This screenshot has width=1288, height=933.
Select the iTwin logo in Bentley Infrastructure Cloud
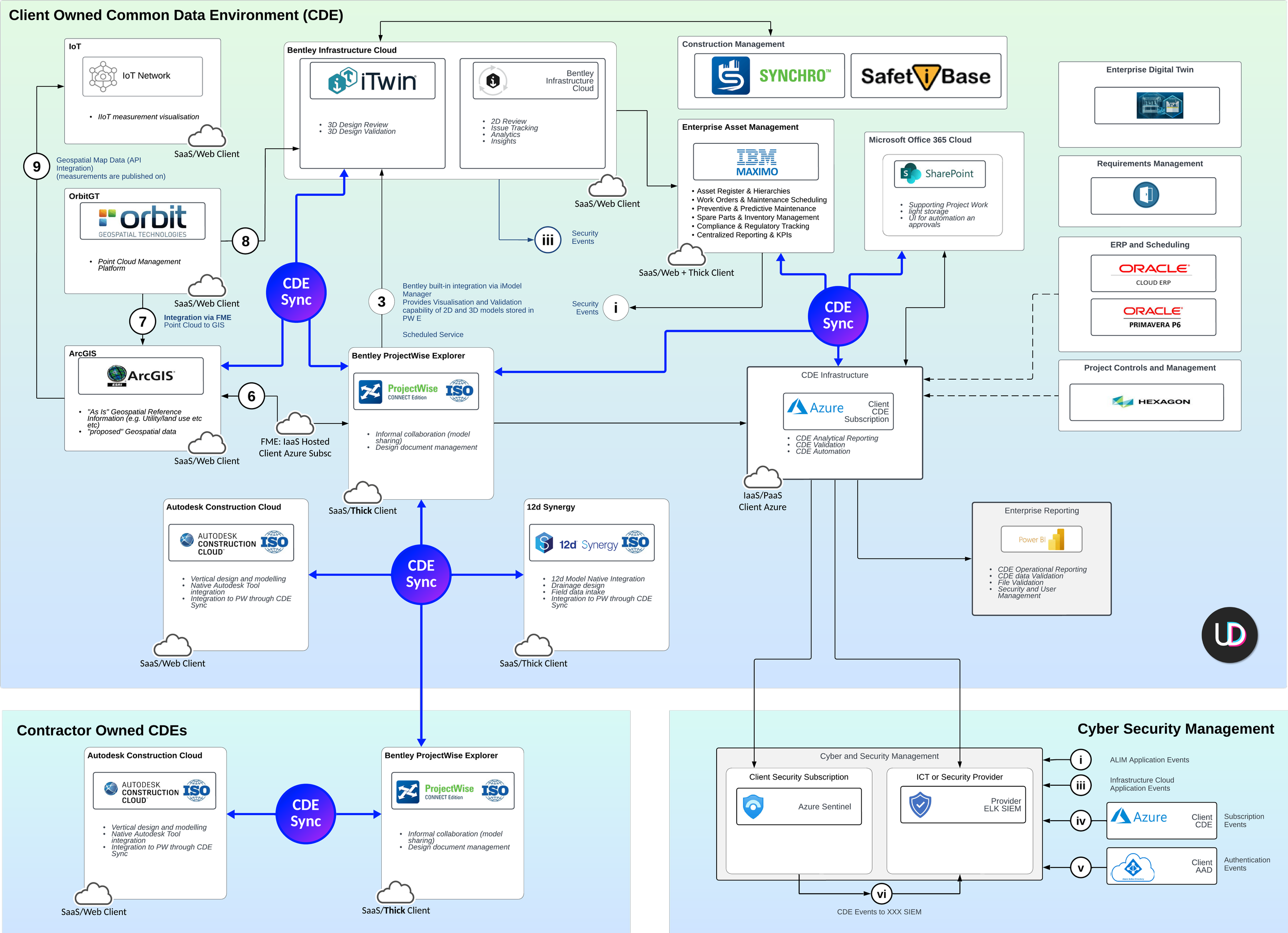click(x=372, y=80)
